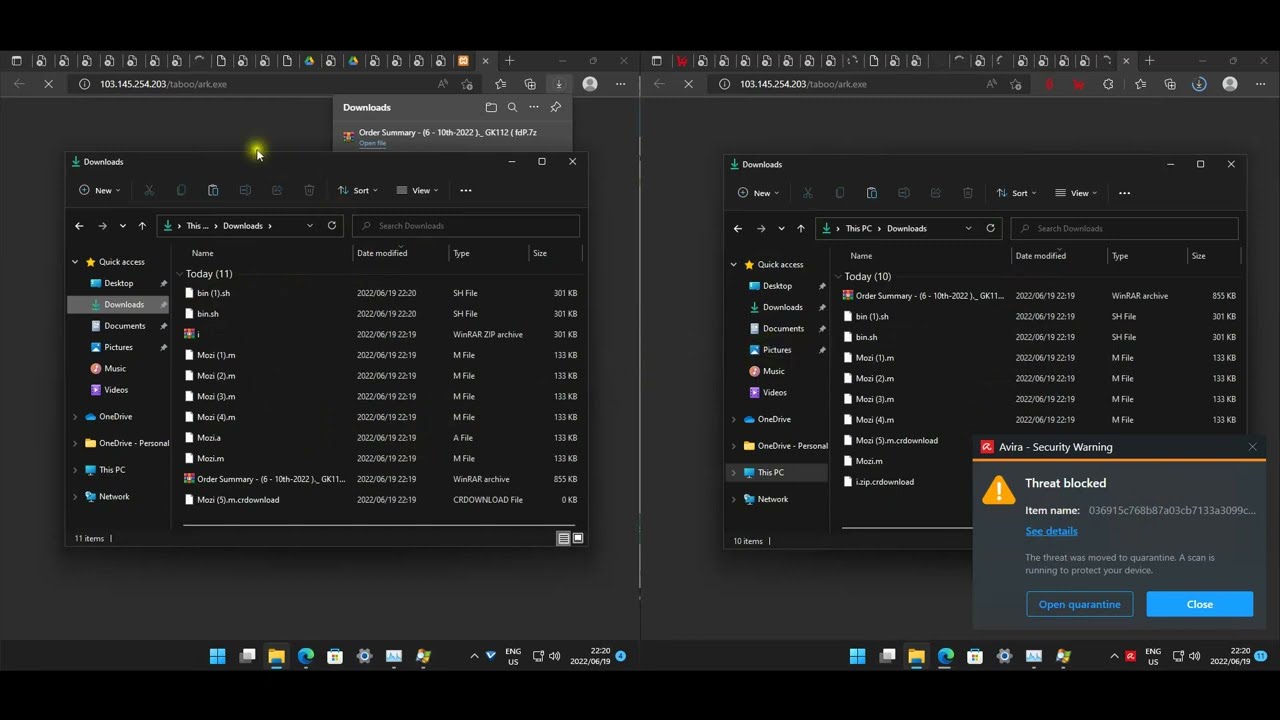The image size is (1280, 720).
Task: Click Open quarantine button in Avira popup
Action: pos(1079,604)
